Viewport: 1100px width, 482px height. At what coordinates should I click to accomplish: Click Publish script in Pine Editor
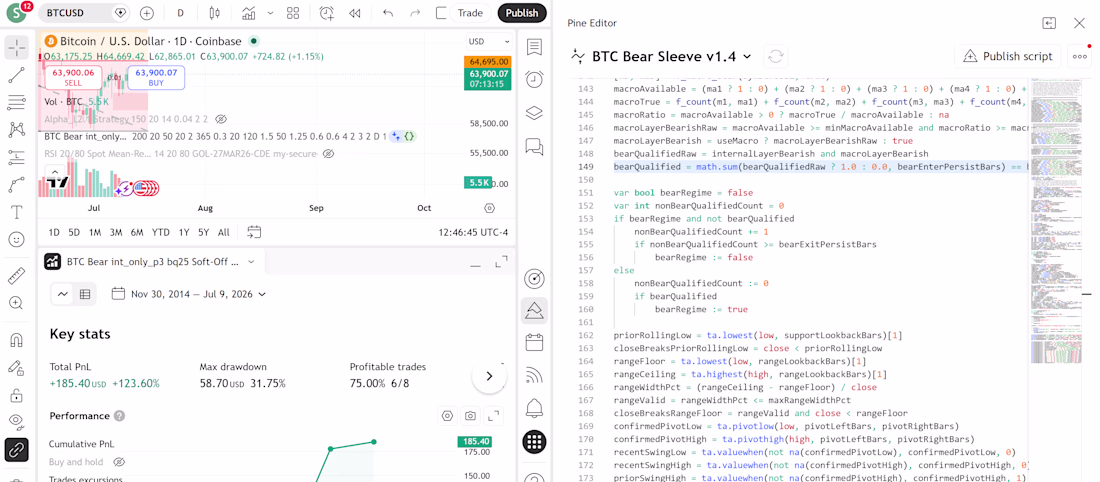[x=1008, y=56]
